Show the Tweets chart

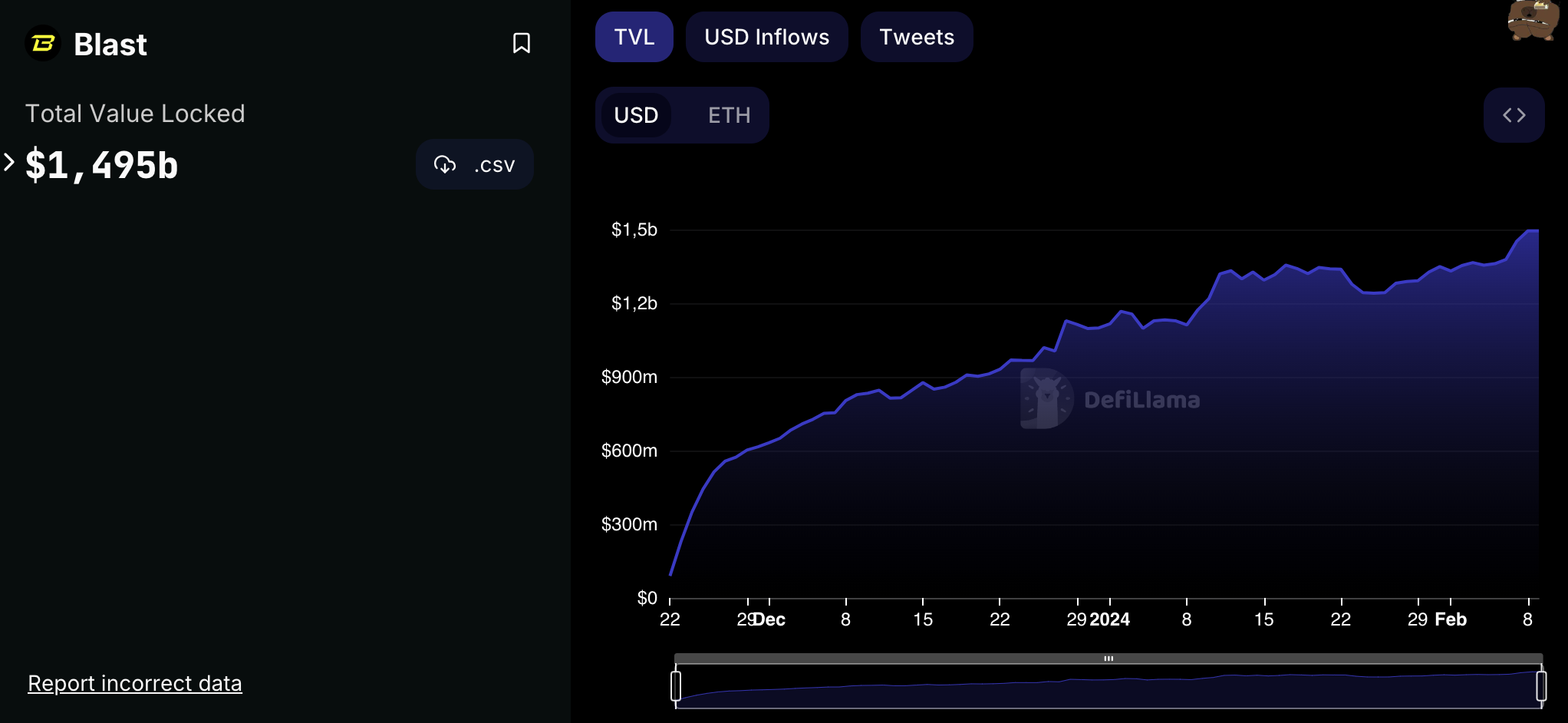[x=917, y=37]
